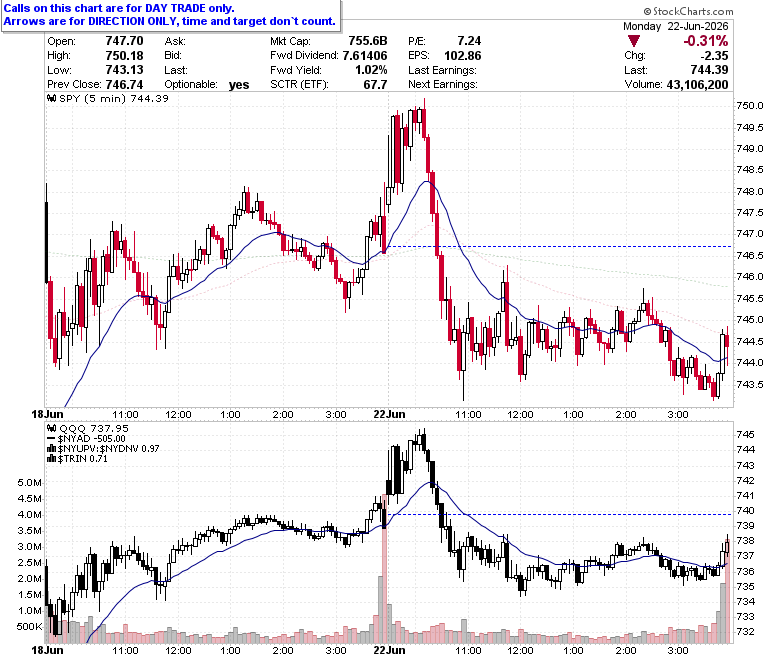Click the blue dashed line on QQQ chart
The height and width of the screenshot is (659, 780).
560,514
